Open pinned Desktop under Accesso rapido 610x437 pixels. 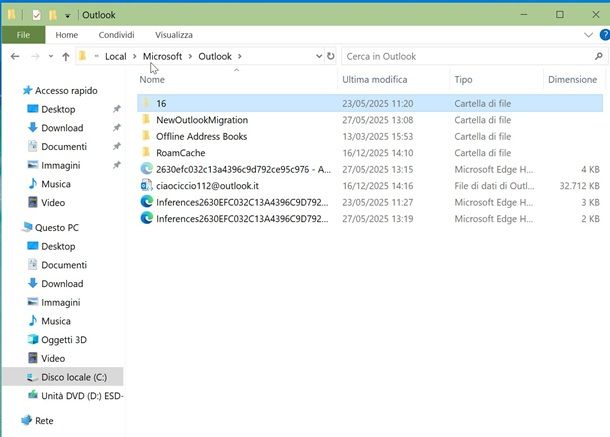58,109
